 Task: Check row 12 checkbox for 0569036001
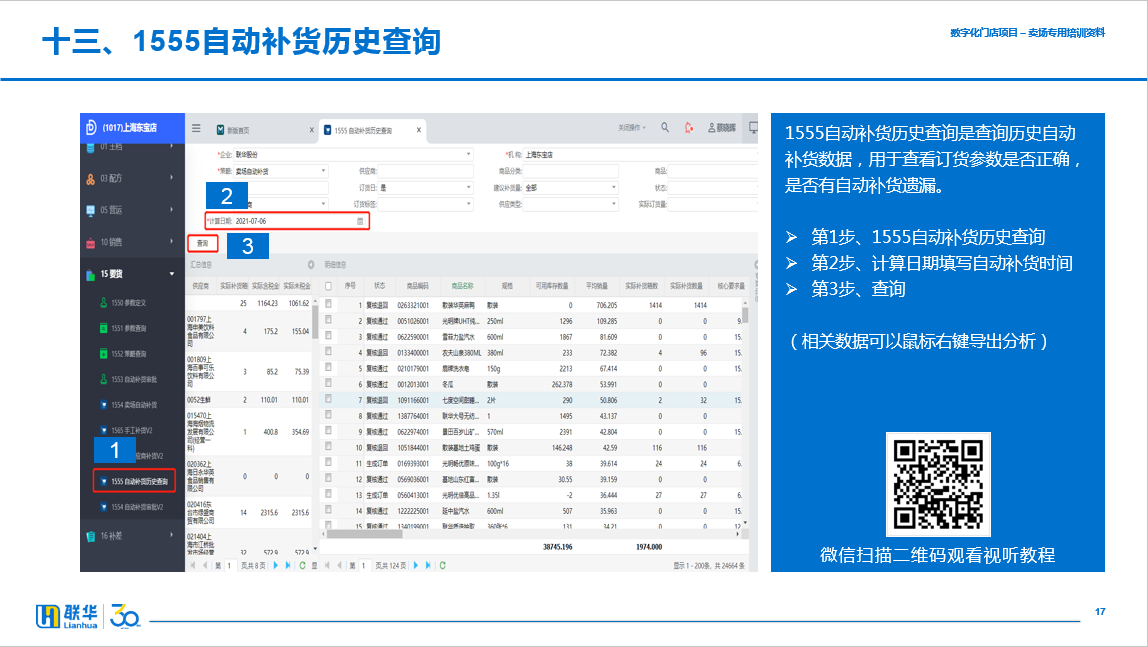329,478
